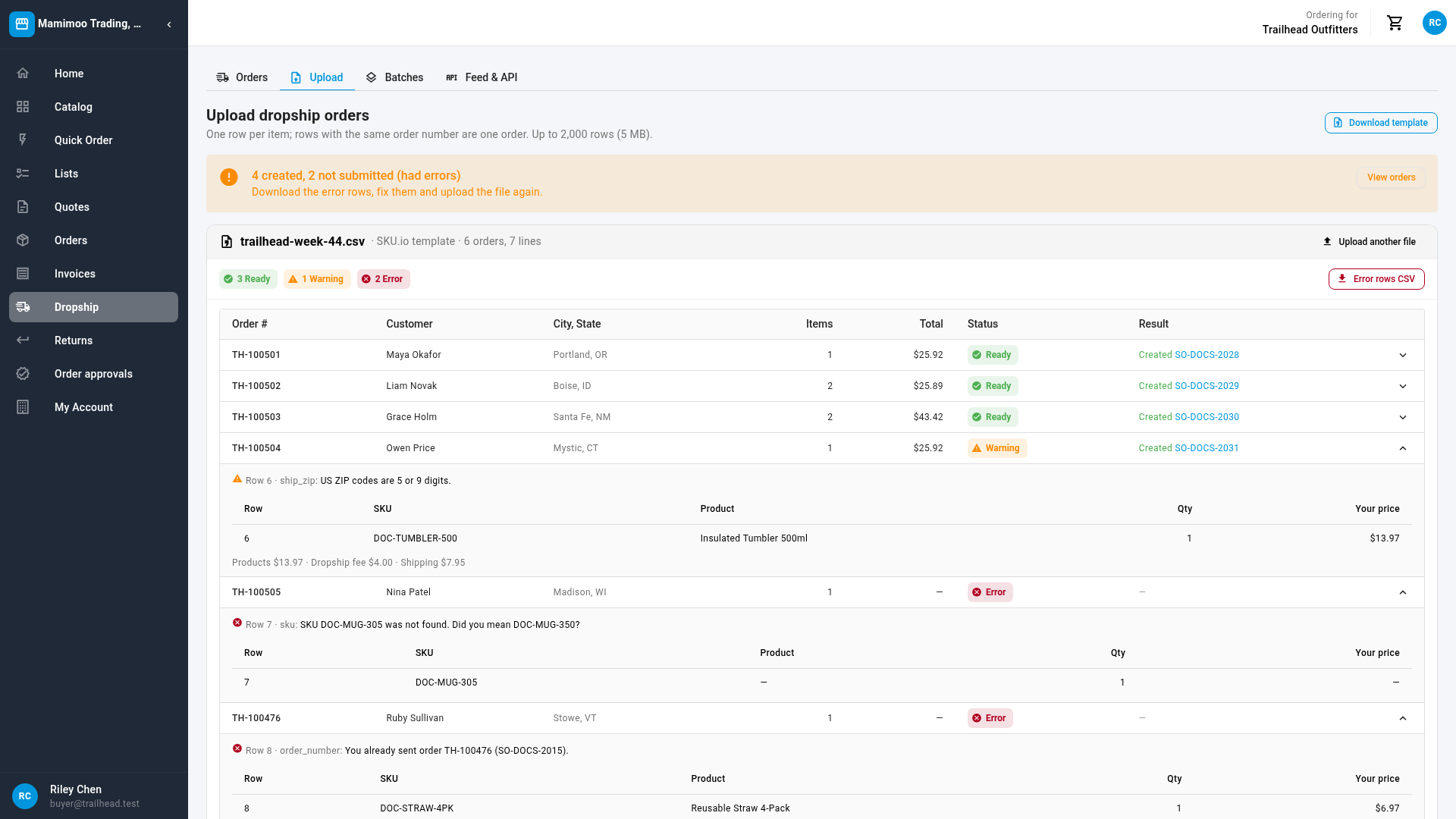Filter rows by the 2 Error chip

pyautogui.click(x=383, y=279)
